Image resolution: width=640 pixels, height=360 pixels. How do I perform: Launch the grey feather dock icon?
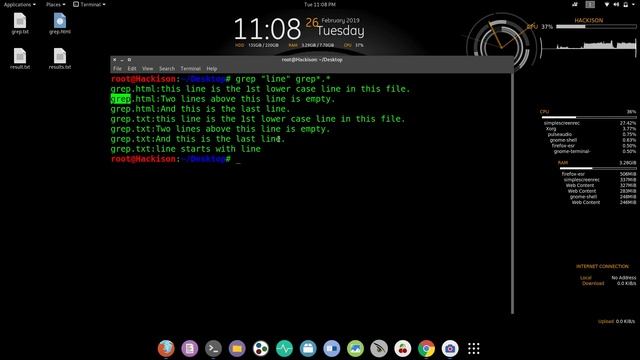(379, 349)
